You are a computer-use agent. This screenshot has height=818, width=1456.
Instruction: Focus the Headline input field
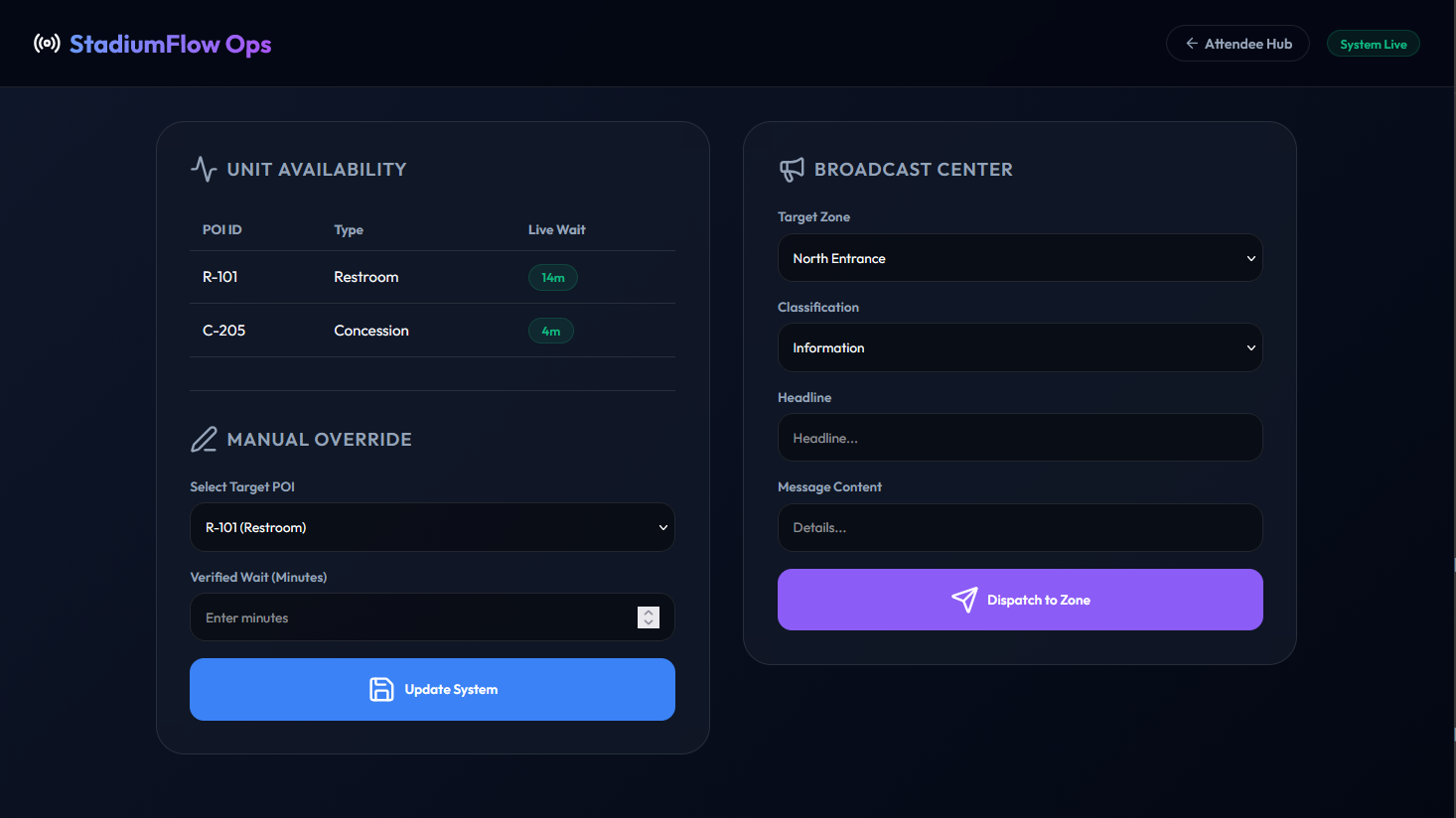click(x=1019, y=438)
